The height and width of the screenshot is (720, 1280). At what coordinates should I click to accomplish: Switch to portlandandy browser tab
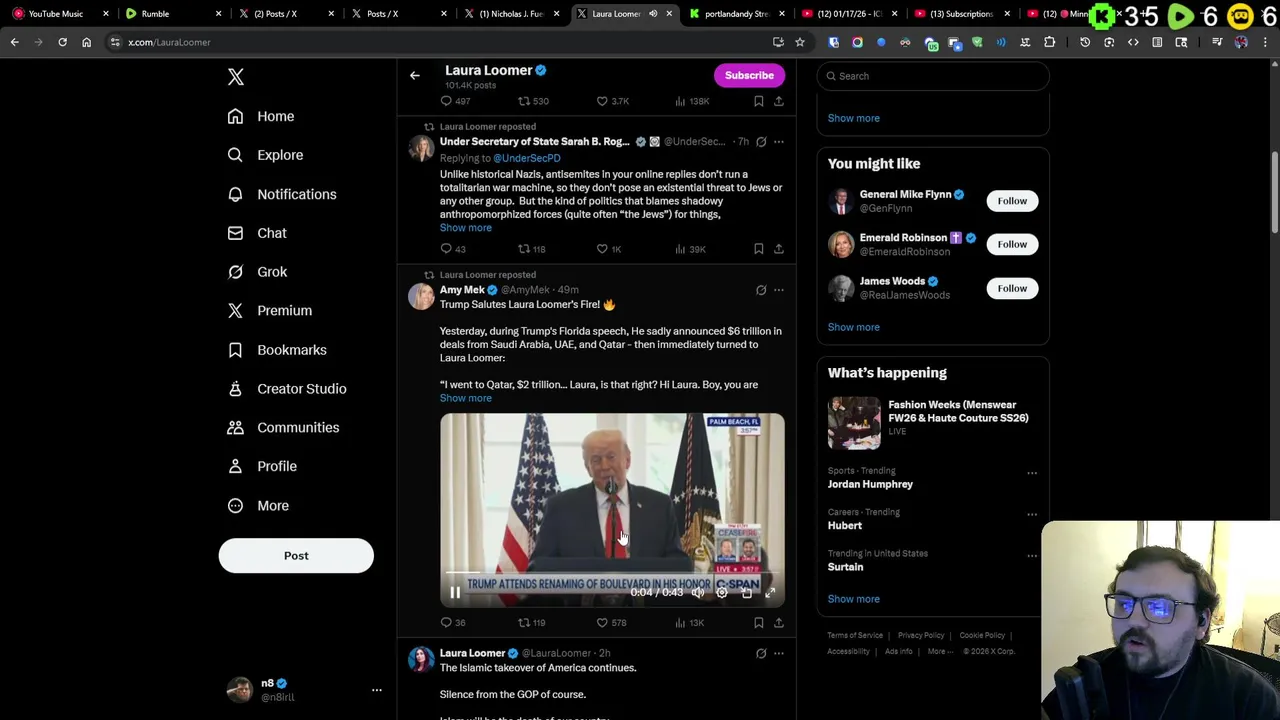736,14
